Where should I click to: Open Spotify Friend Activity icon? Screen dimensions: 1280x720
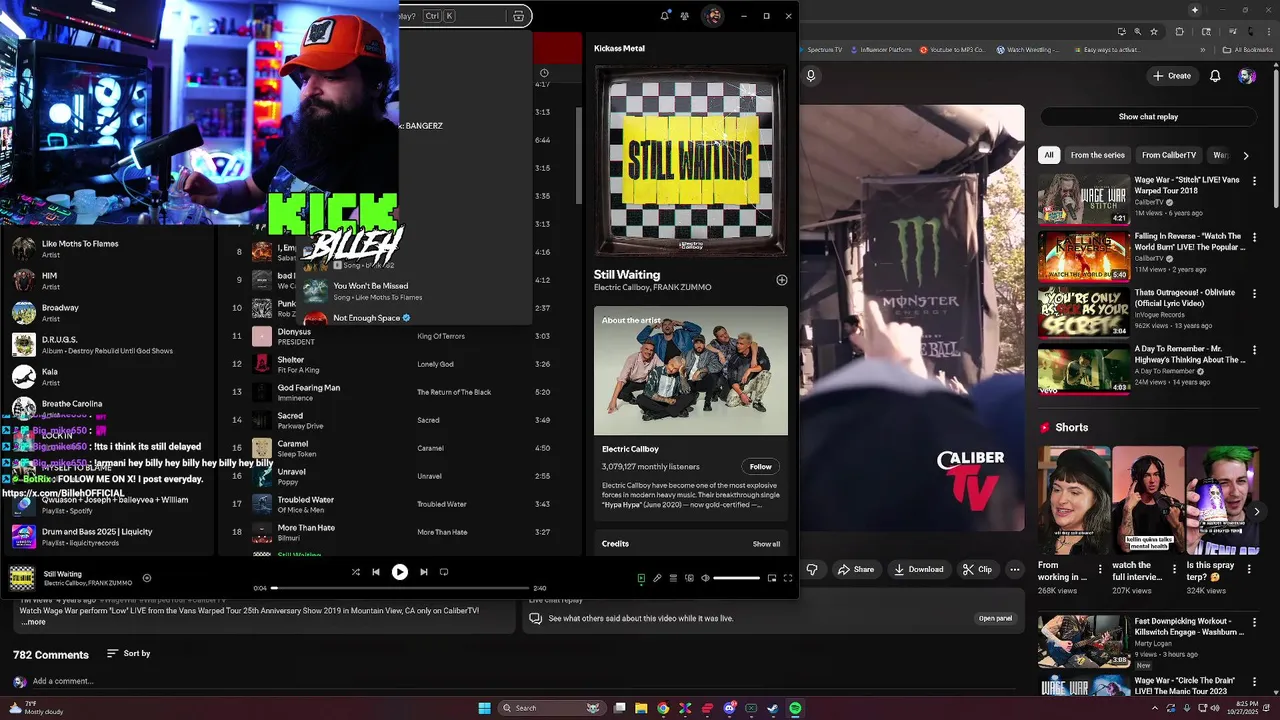pos(685,16)
